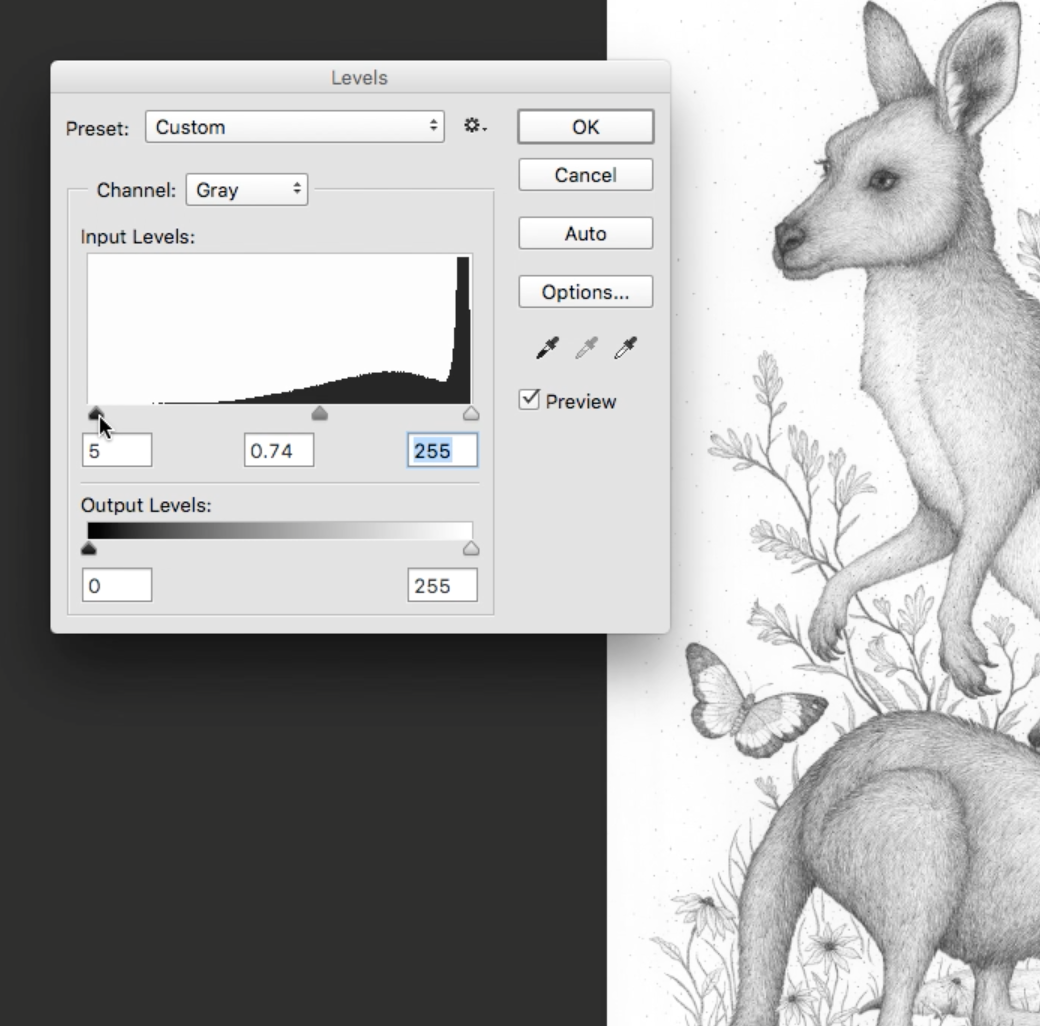Screen dimensions: 1040x1026
Task: Click the Levels dialog title bar
Action: tap(360, 77)
